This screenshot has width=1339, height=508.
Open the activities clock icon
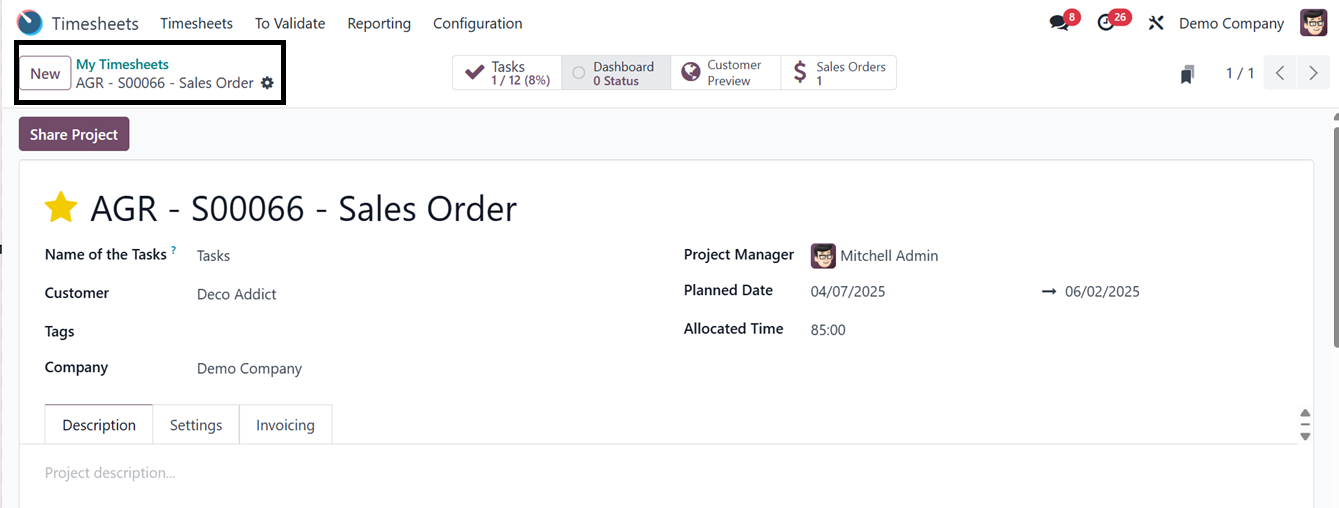click(x=1106, y=23)
